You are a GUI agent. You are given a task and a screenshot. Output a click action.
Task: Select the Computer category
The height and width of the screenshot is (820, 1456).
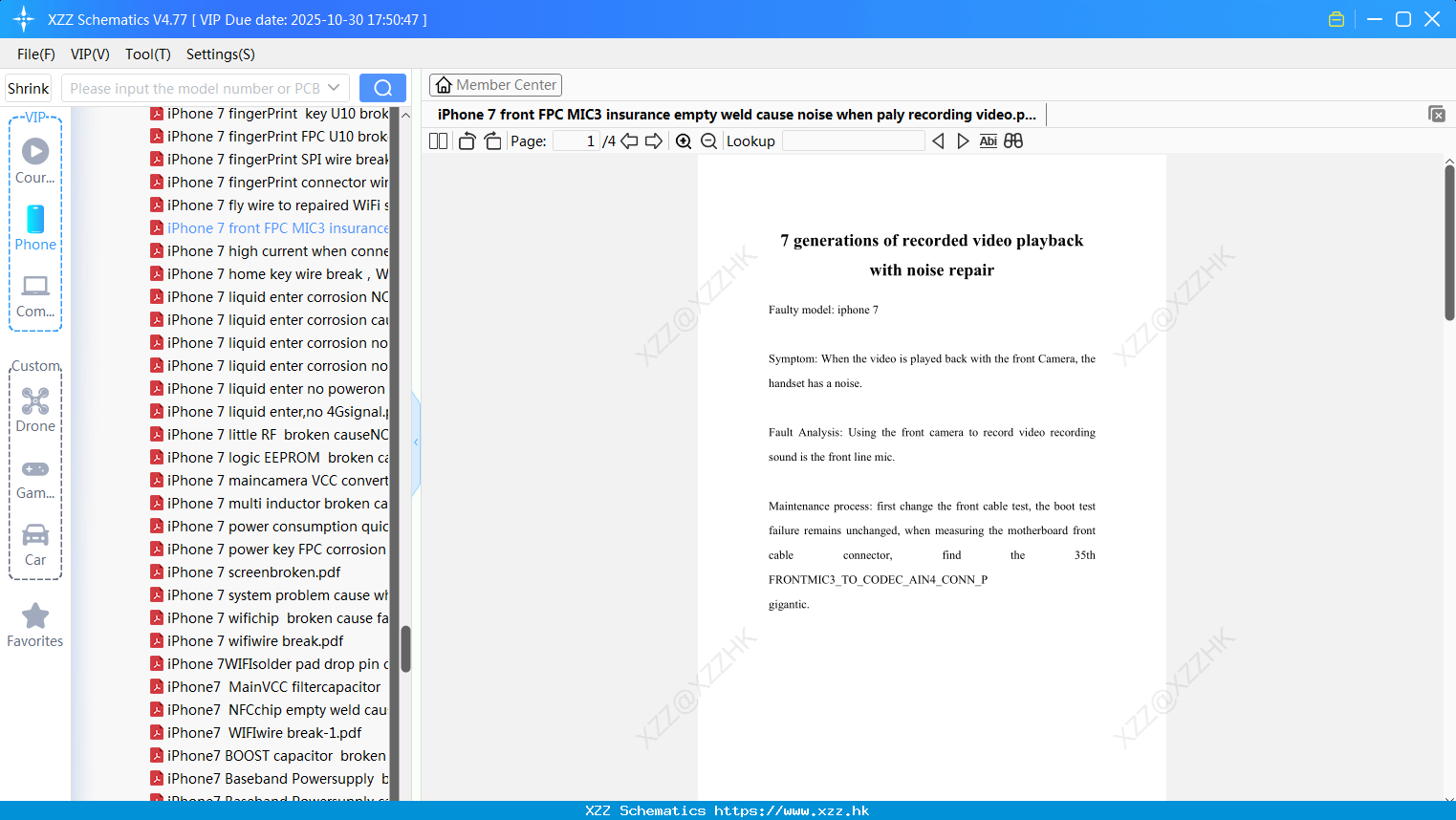click(35, 296)
